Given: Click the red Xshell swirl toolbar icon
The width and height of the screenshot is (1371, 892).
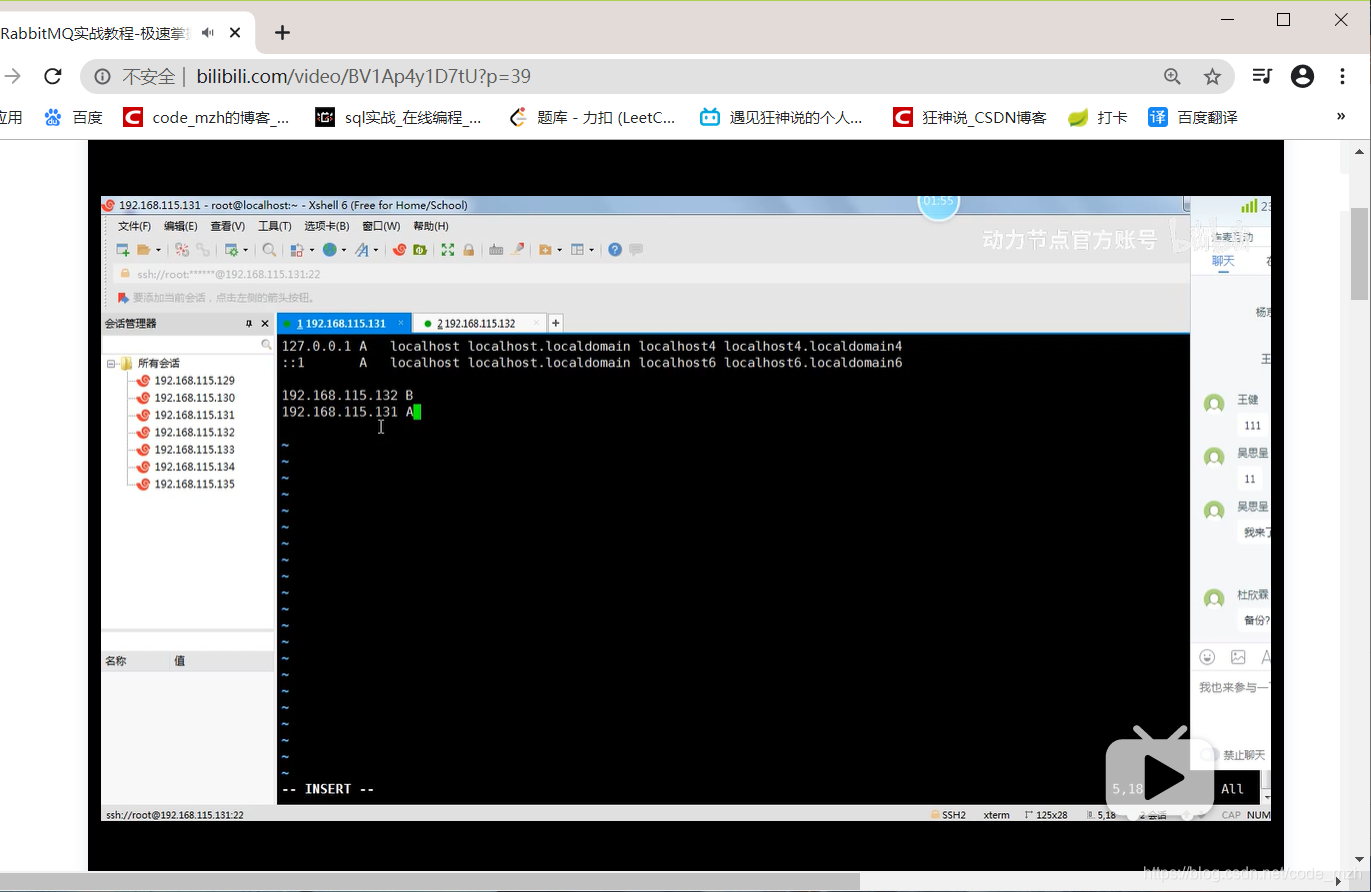Looking at the screenshot, I should [399, 250].
